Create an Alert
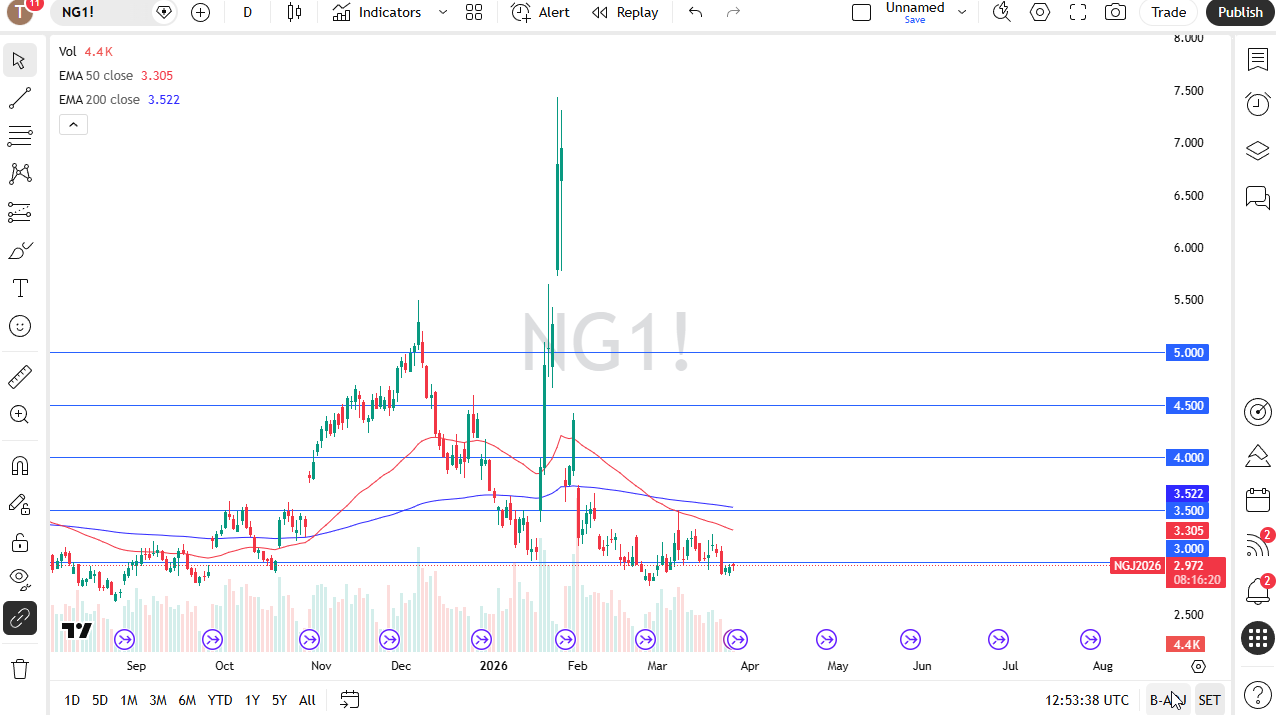Screen dimensions: 1276x715 (x=540, y=12)
